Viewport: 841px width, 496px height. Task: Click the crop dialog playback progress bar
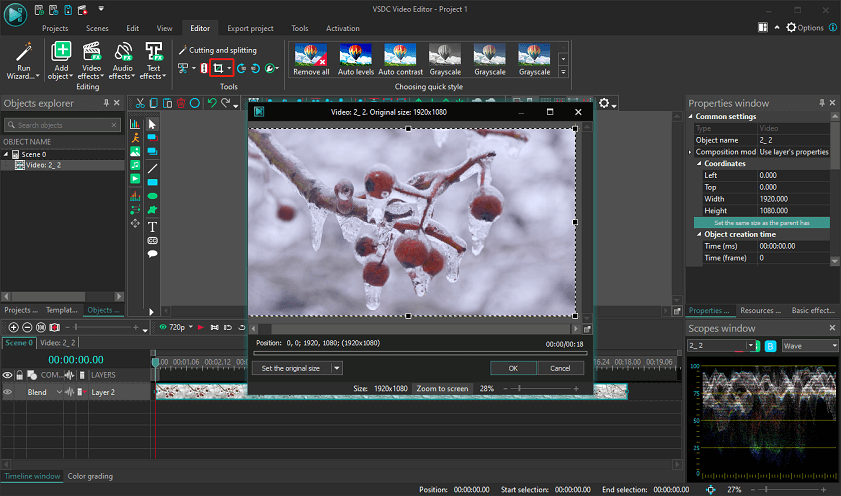click(x=420, y=353)
